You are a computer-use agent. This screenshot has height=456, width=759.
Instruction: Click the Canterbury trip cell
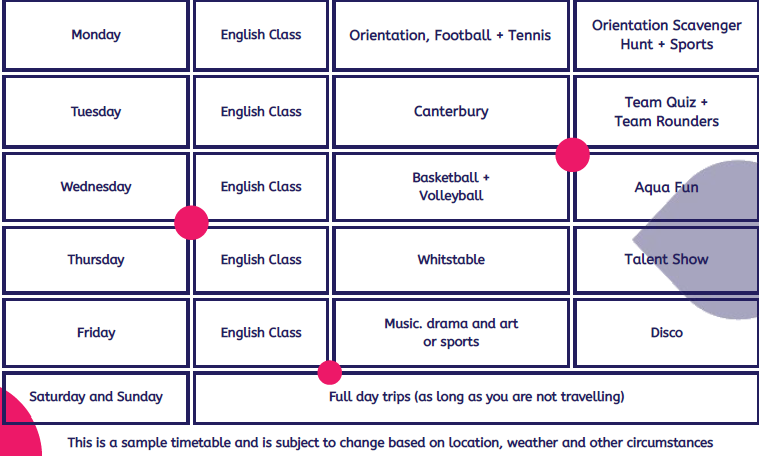(451, 111)
